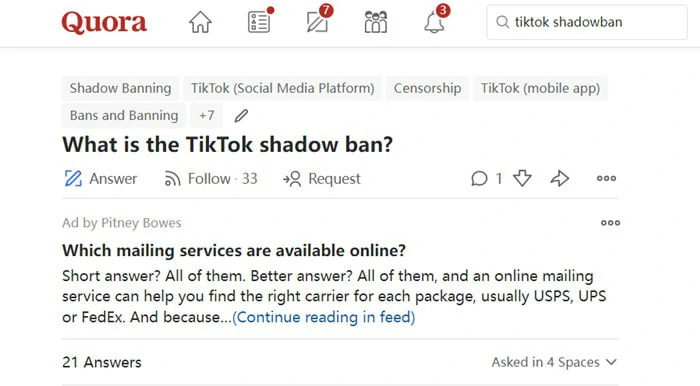Show the +7 additional topics
This screenshot has height=386, width=700.
(206, 116)
